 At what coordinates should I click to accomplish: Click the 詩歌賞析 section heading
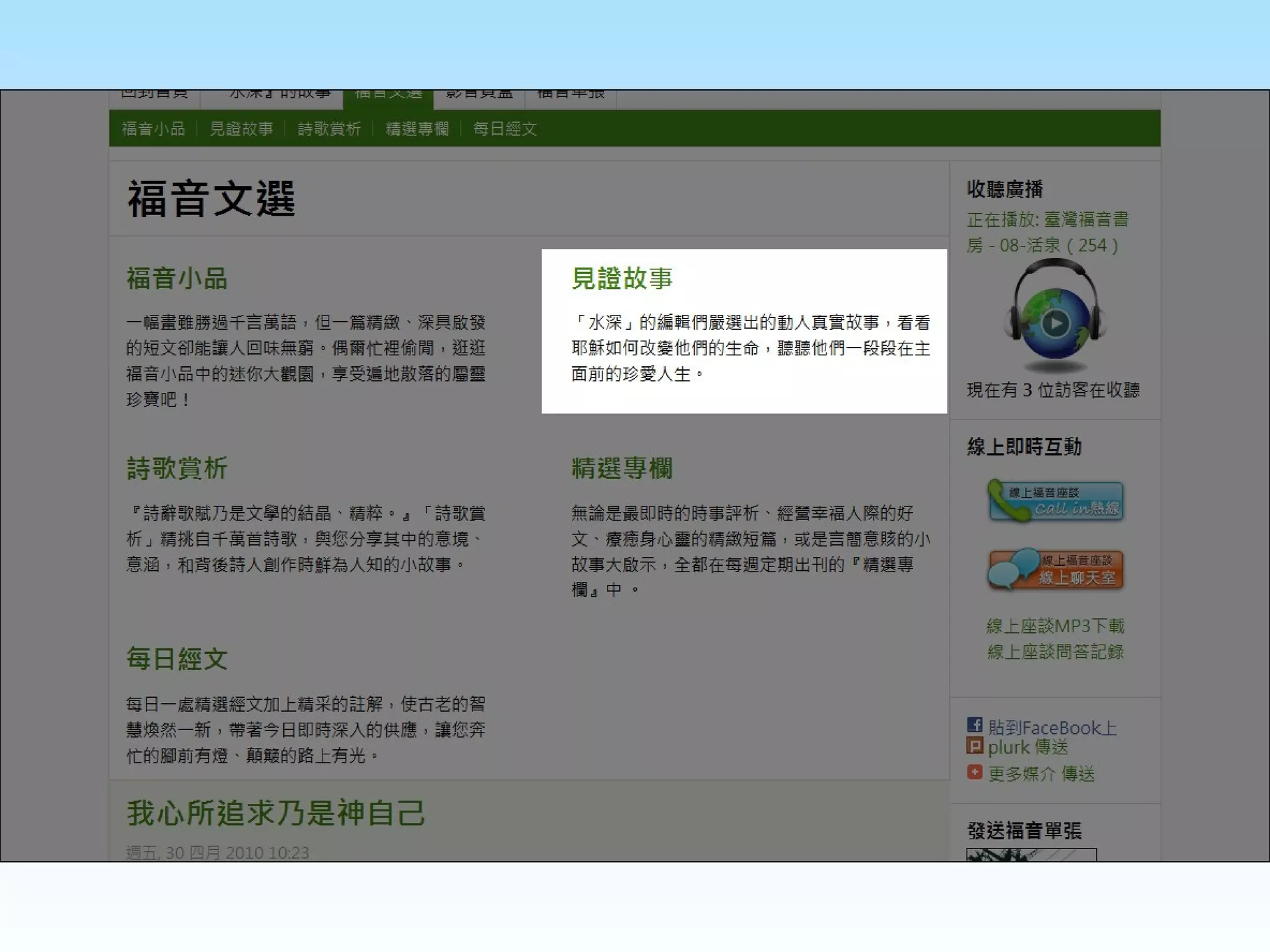(x=177, y=469)
